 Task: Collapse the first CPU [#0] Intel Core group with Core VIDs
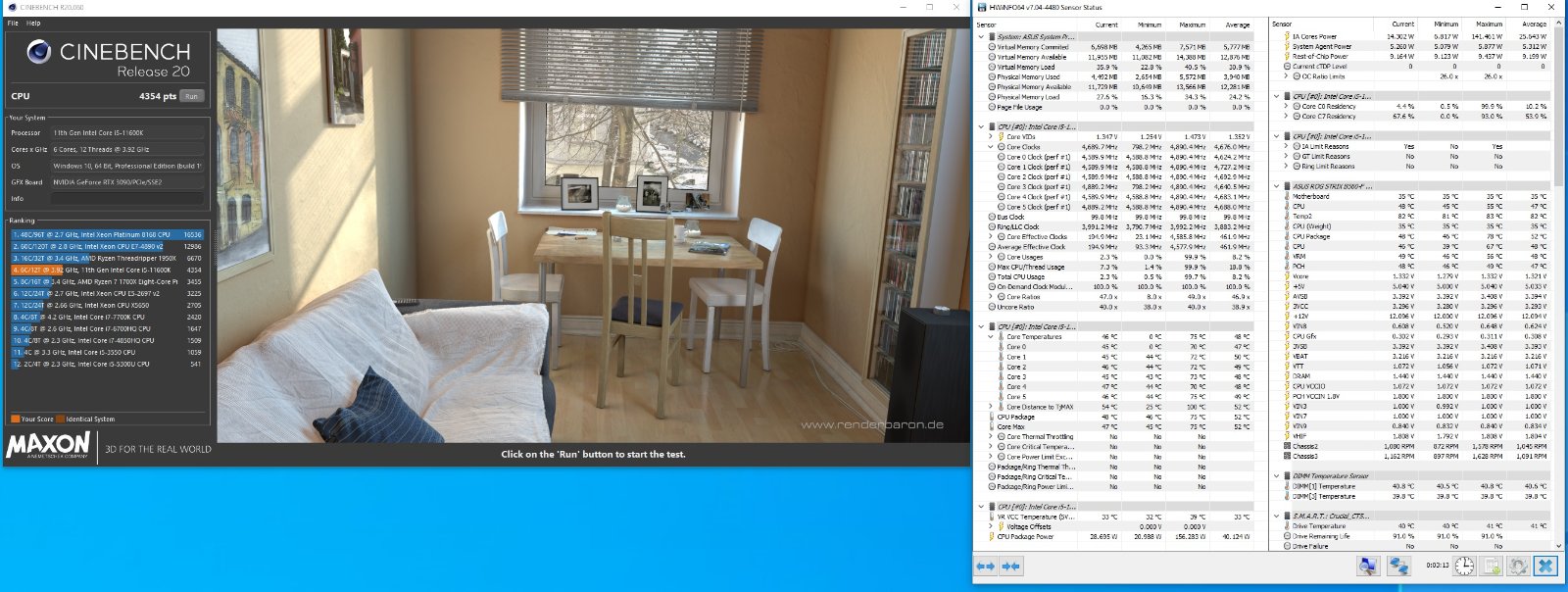coord(981,126)
